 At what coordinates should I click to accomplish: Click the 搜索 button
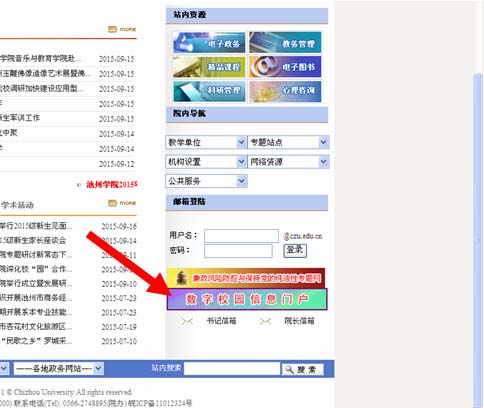click(303, 369)
